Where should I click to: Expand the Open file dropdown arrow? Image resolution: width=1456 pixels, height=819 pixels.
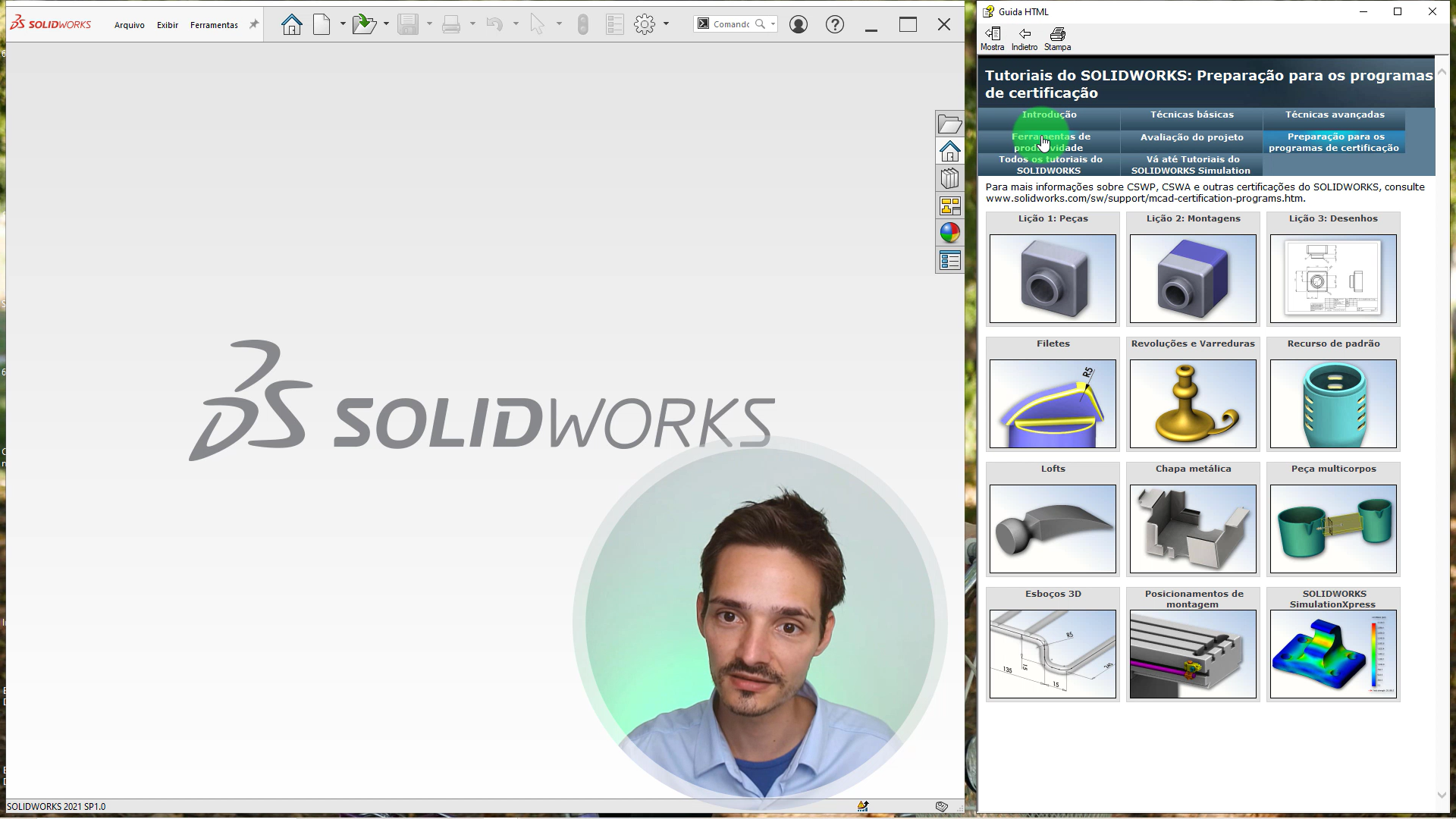[x=386, y=25]
